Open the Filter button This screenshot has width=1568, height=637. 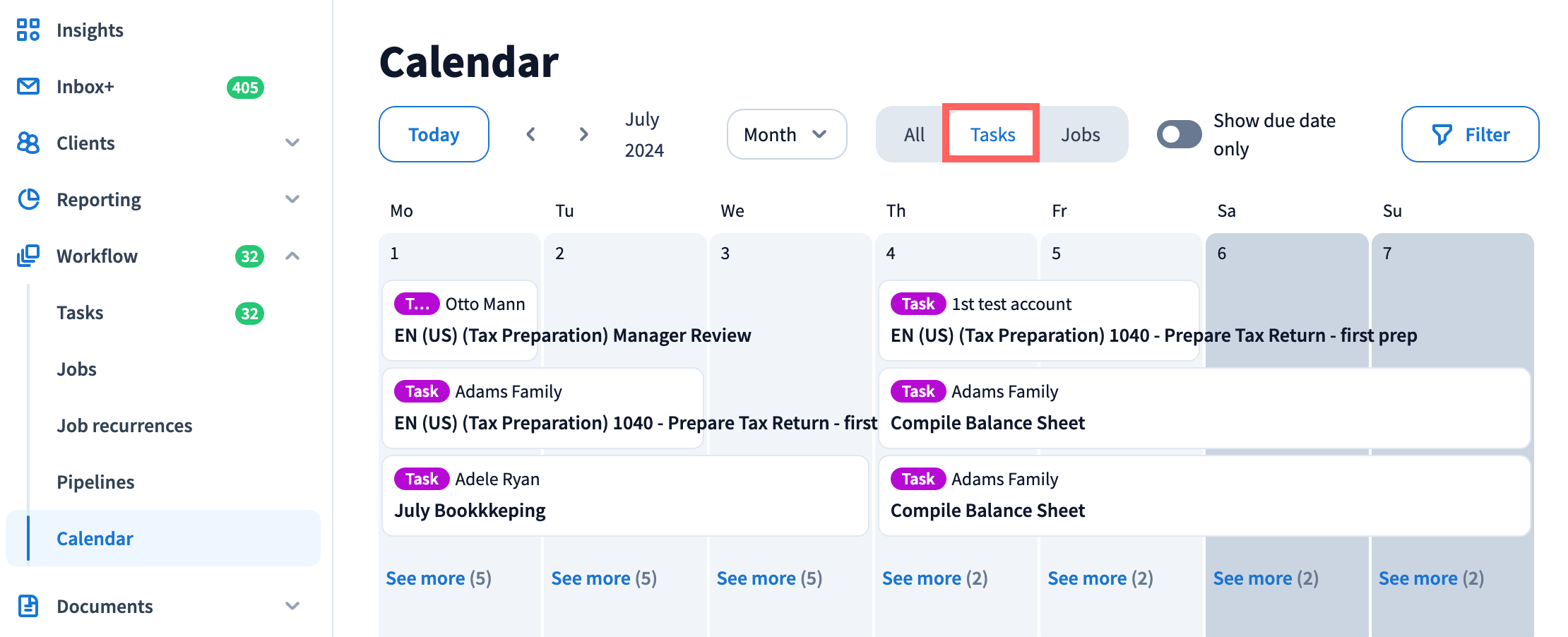click(x=1470, y=134)
